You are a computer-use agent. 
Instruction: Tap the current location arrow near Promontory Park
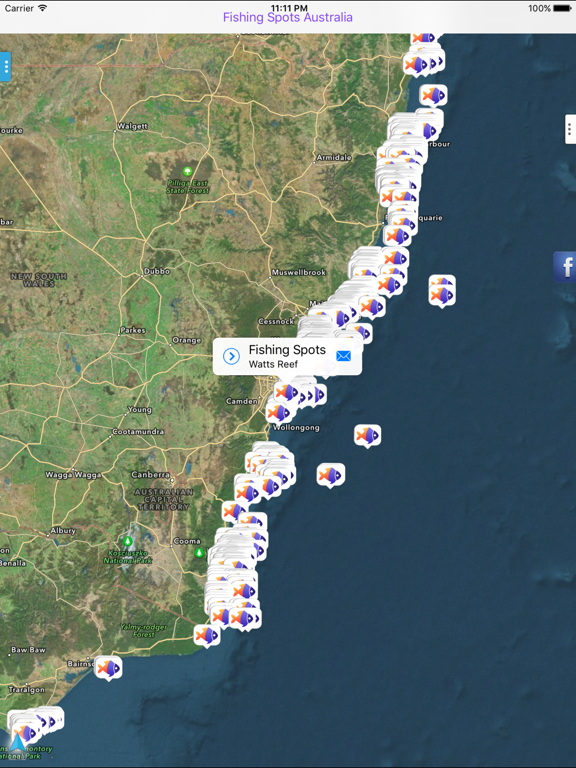click(18, 743)
